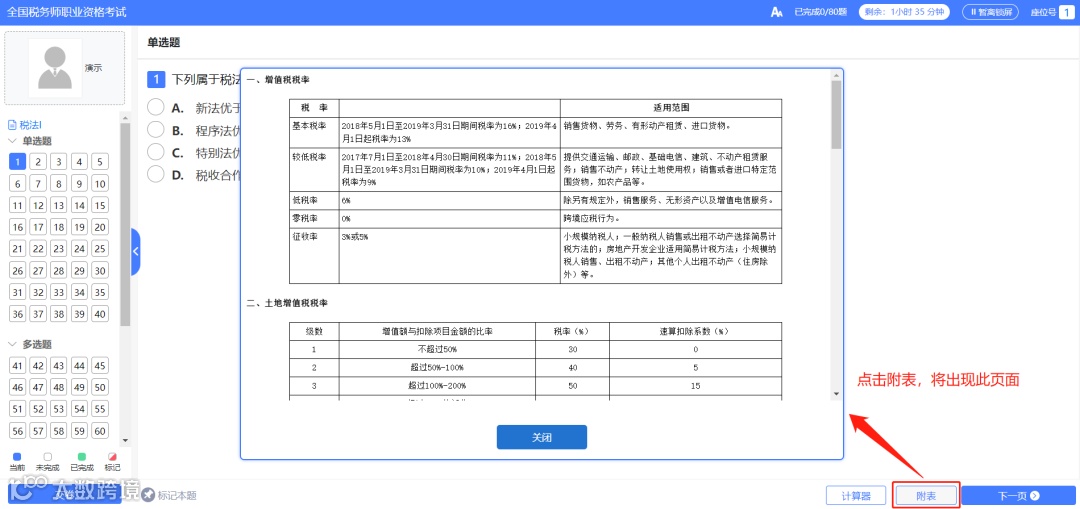Click the blue 当前 legend marker

coord(17,456)
